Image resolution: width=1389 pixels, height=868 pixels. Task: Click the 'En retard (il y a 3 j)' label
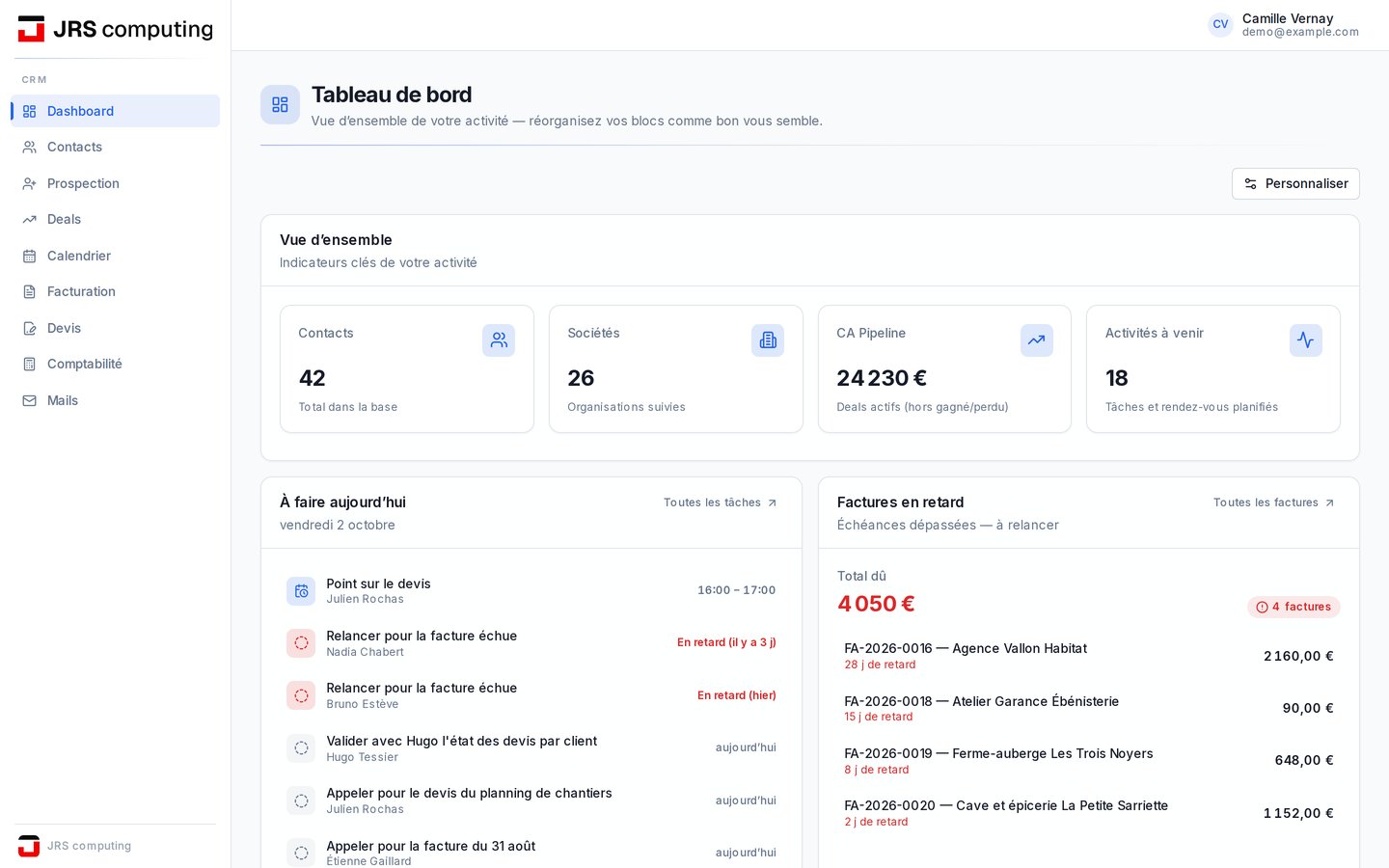tap(726, 642)
